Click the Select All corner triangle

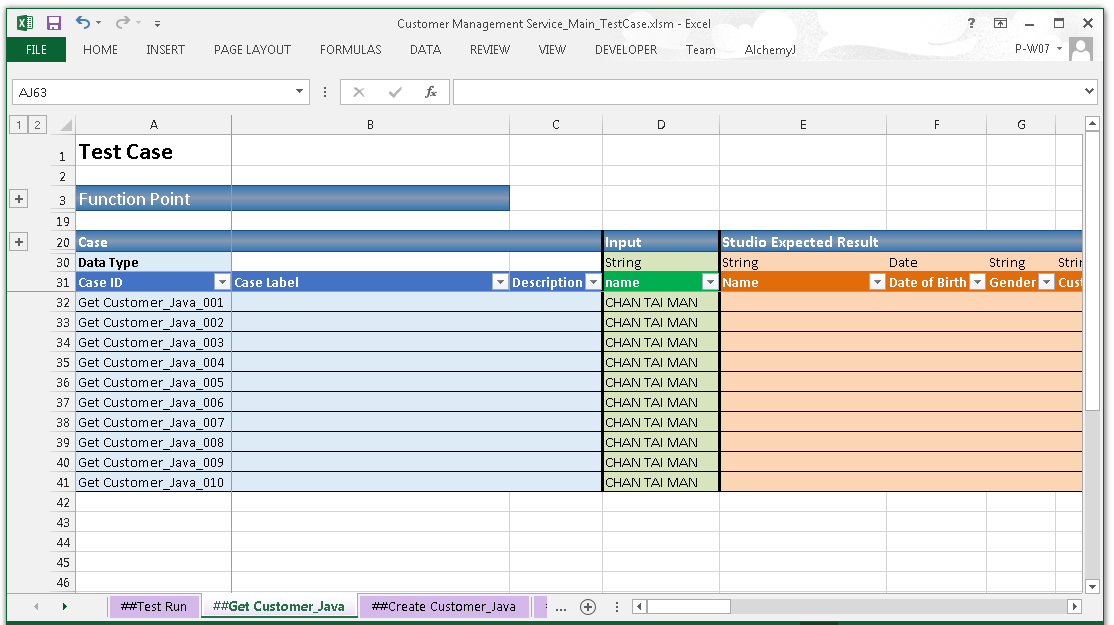coord(65,125)
